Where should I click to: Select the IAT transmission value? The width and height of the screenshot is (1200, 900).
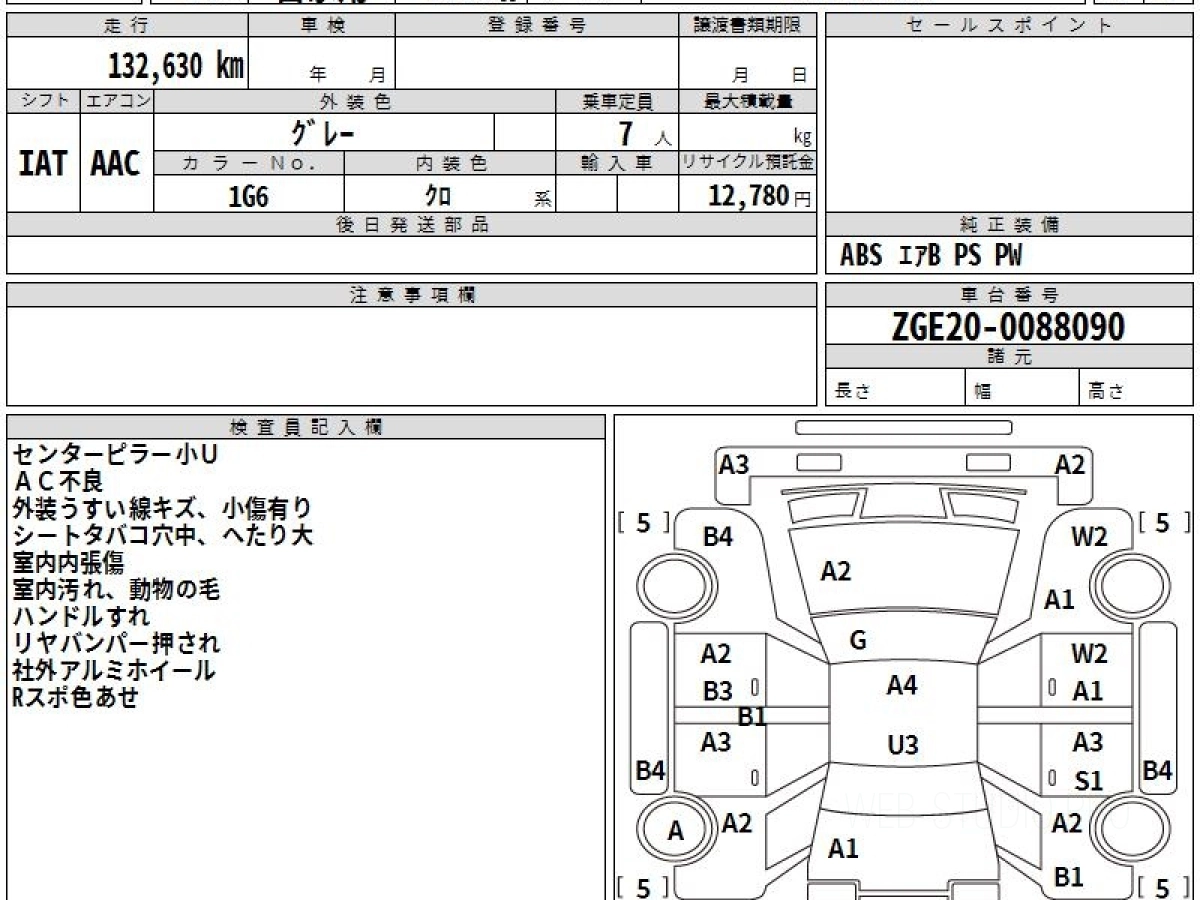(x=43, y=164)
